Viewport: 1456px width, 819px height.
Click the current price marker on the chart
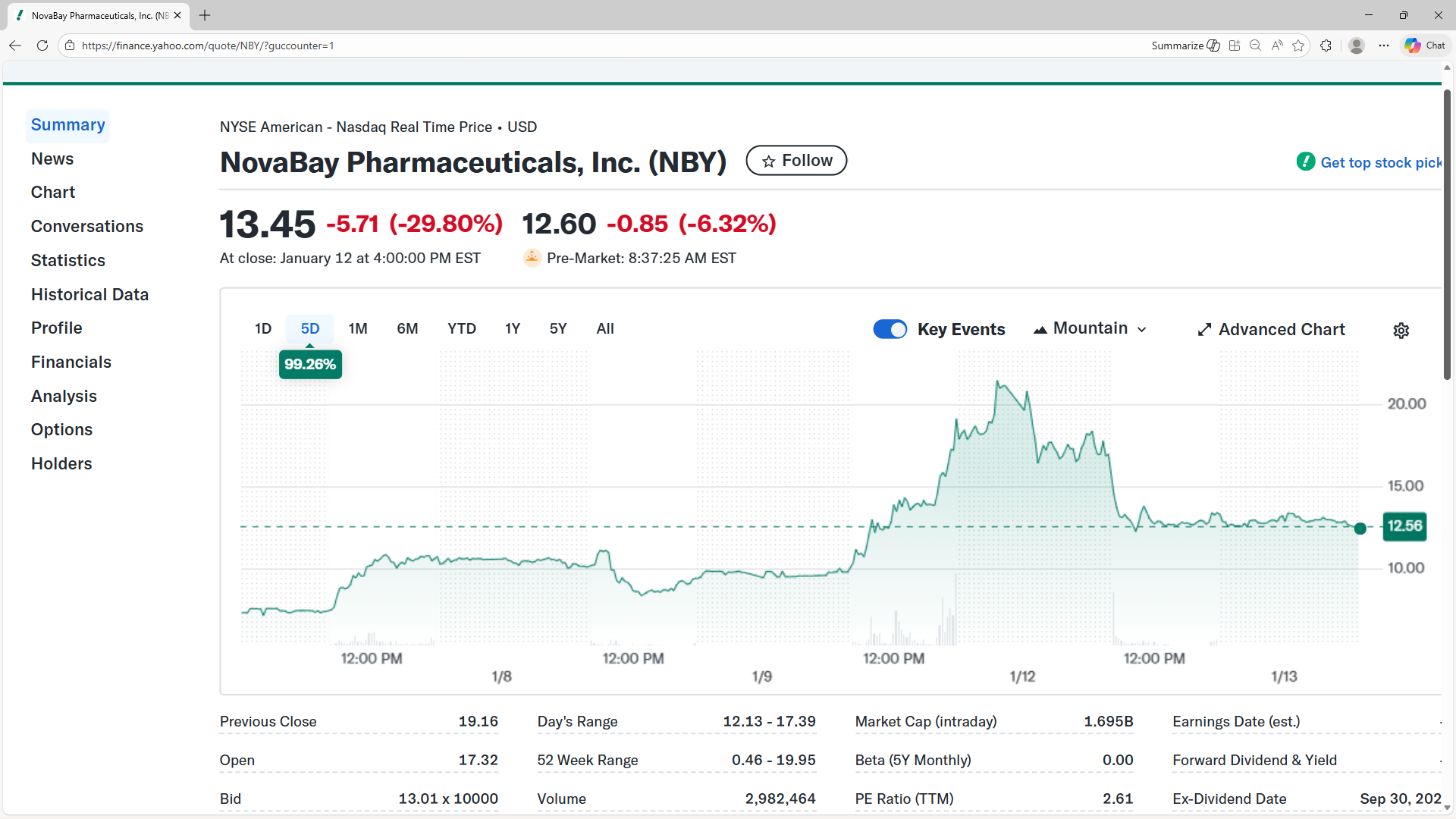(1361, 529)
